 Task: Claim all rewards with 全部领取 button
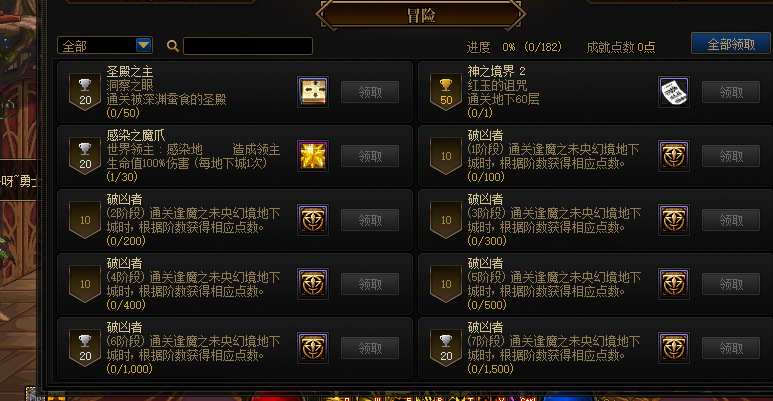click(731, 44)
